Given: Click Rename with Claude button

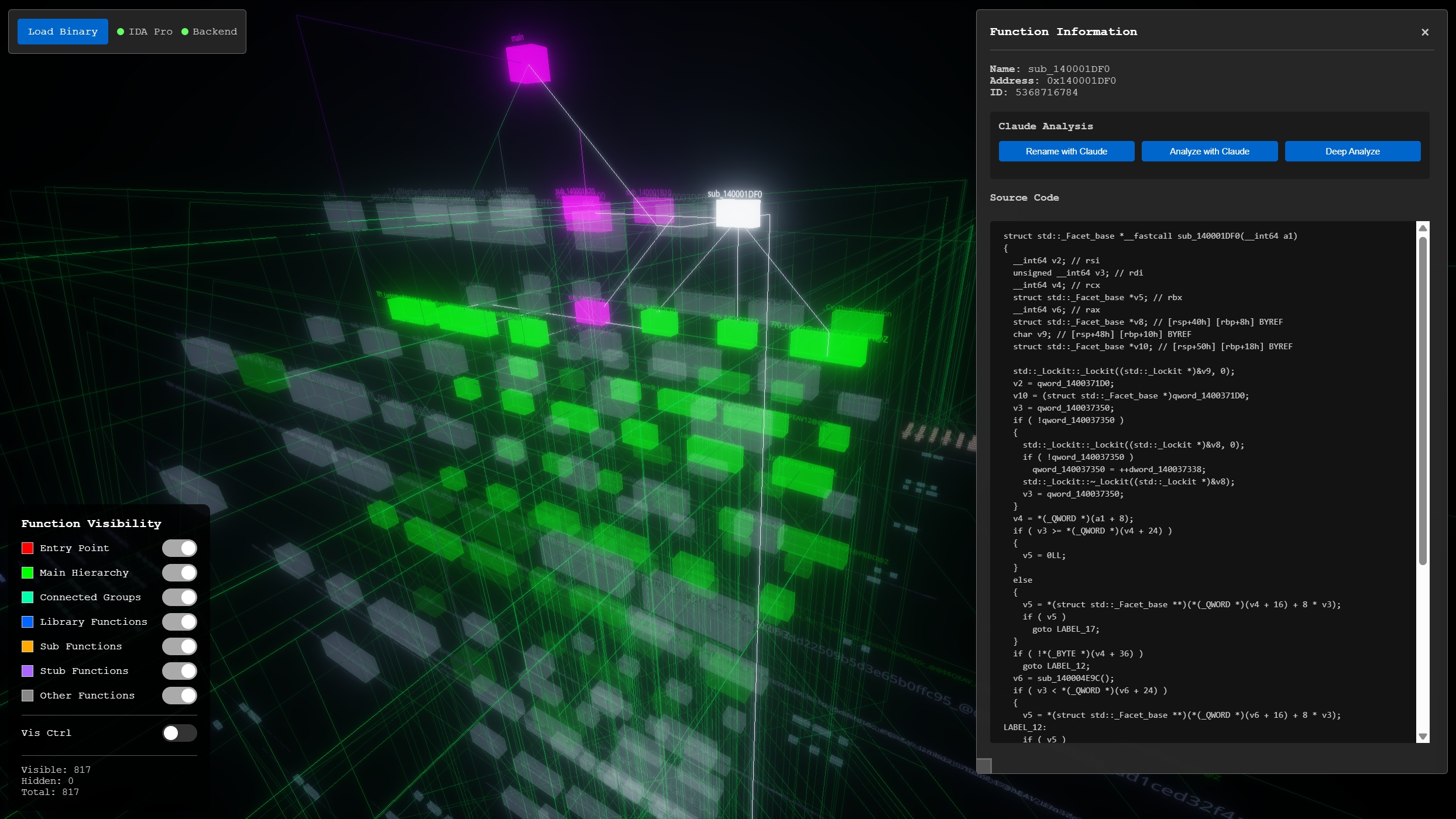Looking at the screenshot, I should tap(1066, 152).
